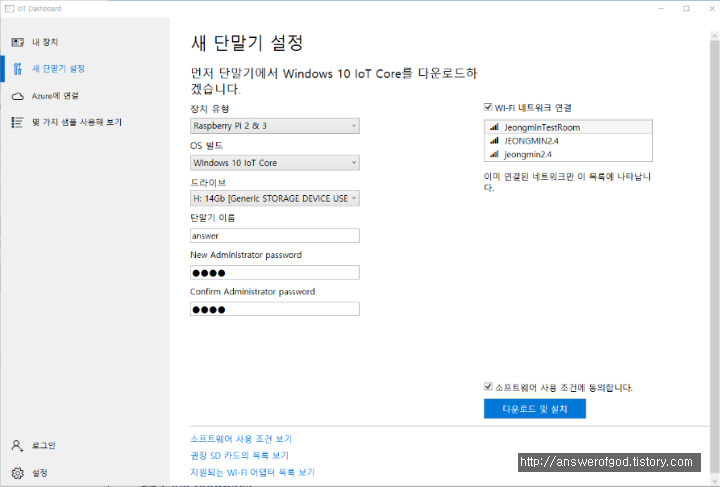Click signal icon beside JeongminTestRoom
This screenshot has height=487, width=720.
click(494, 127)
